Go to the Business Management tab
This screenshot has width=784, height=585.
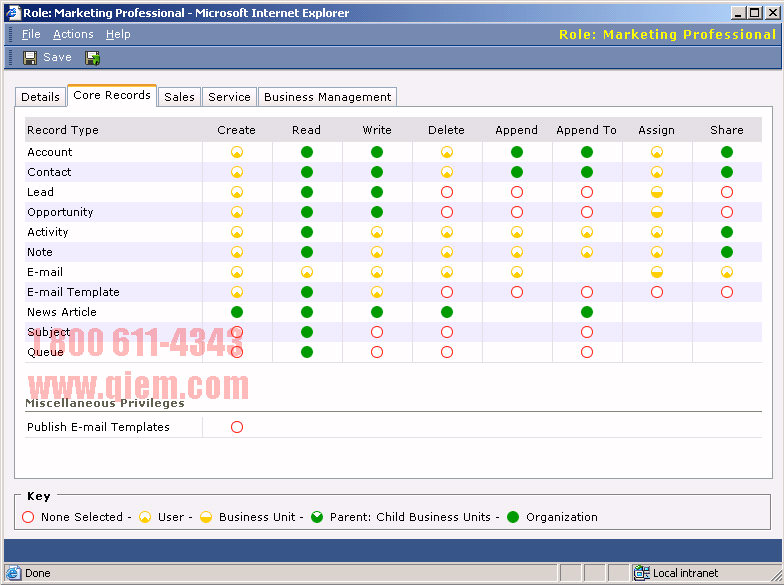click(x=328, y=96)
